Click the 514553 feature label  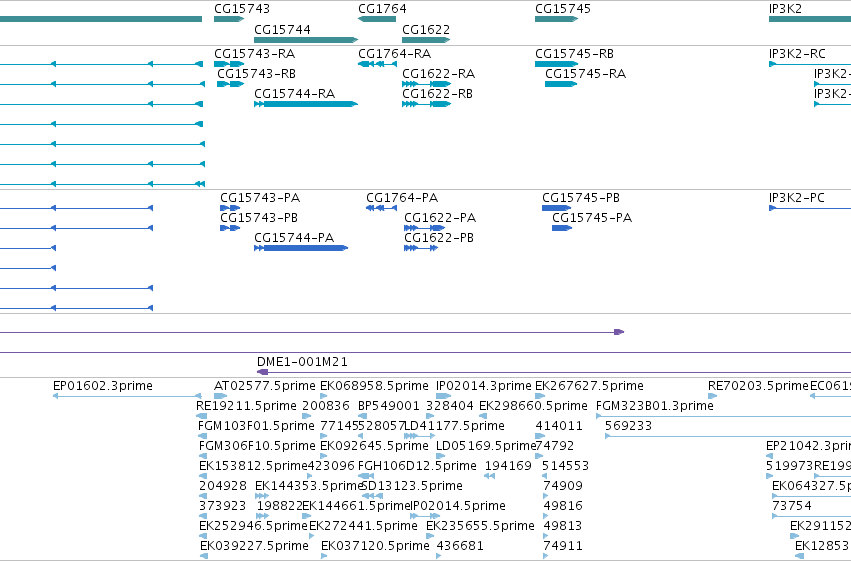[x=566, y=466]
